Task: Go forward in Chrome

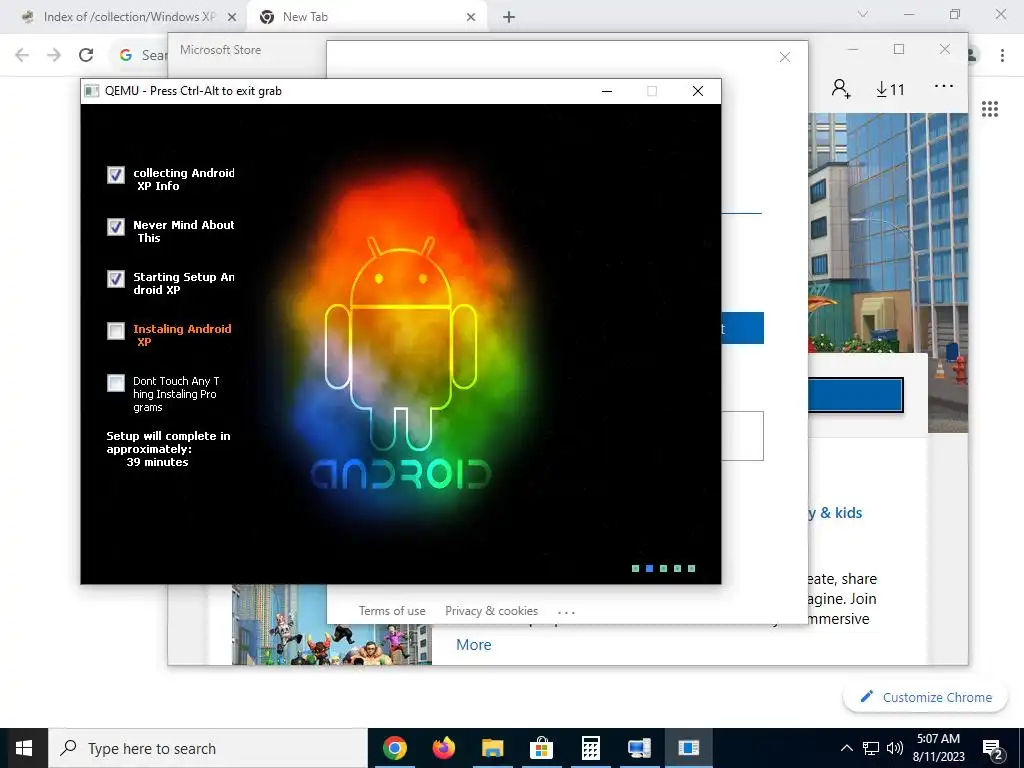Action: point(54,55)
